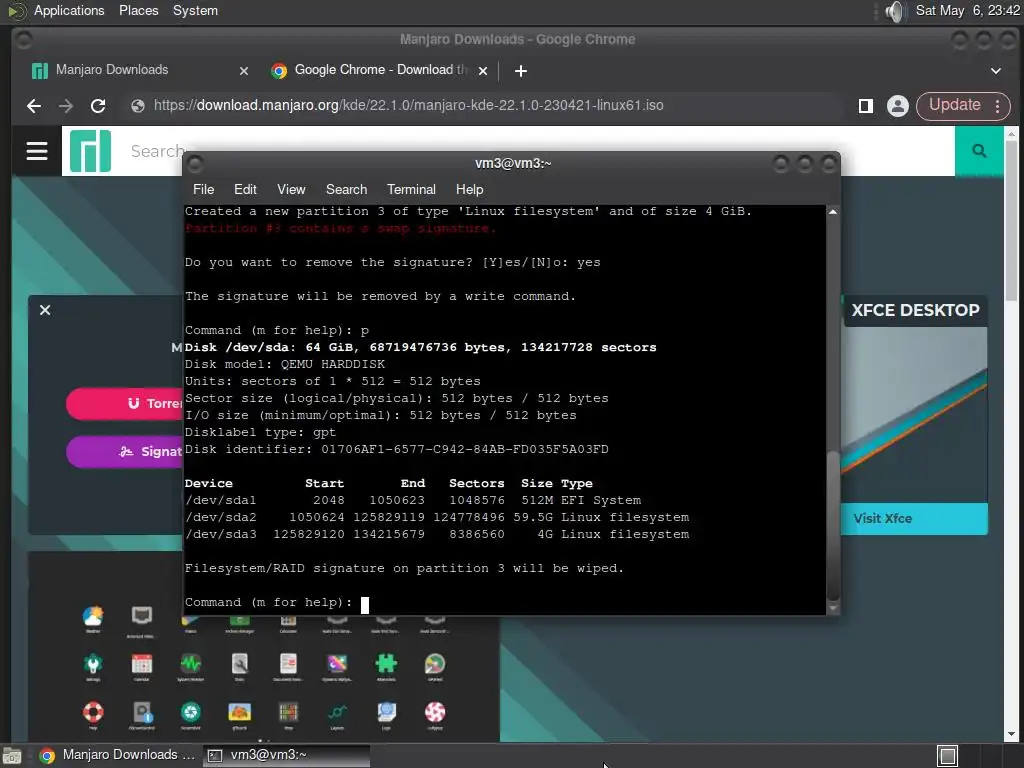Open the terminal Help menu
Image resolution: width=1024 pixels, height=768 pixels.
pos(469,189)
